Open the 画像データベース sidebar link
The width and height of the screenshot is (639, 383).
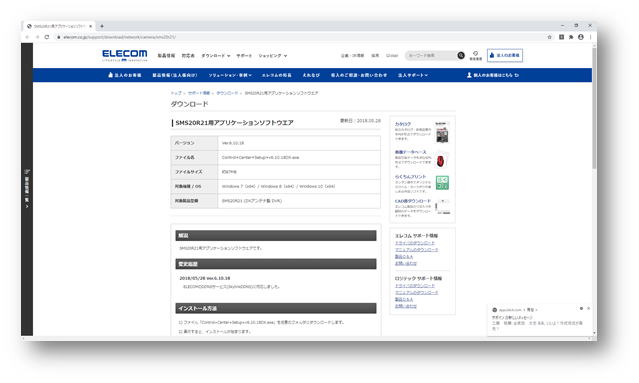(410, 152)
